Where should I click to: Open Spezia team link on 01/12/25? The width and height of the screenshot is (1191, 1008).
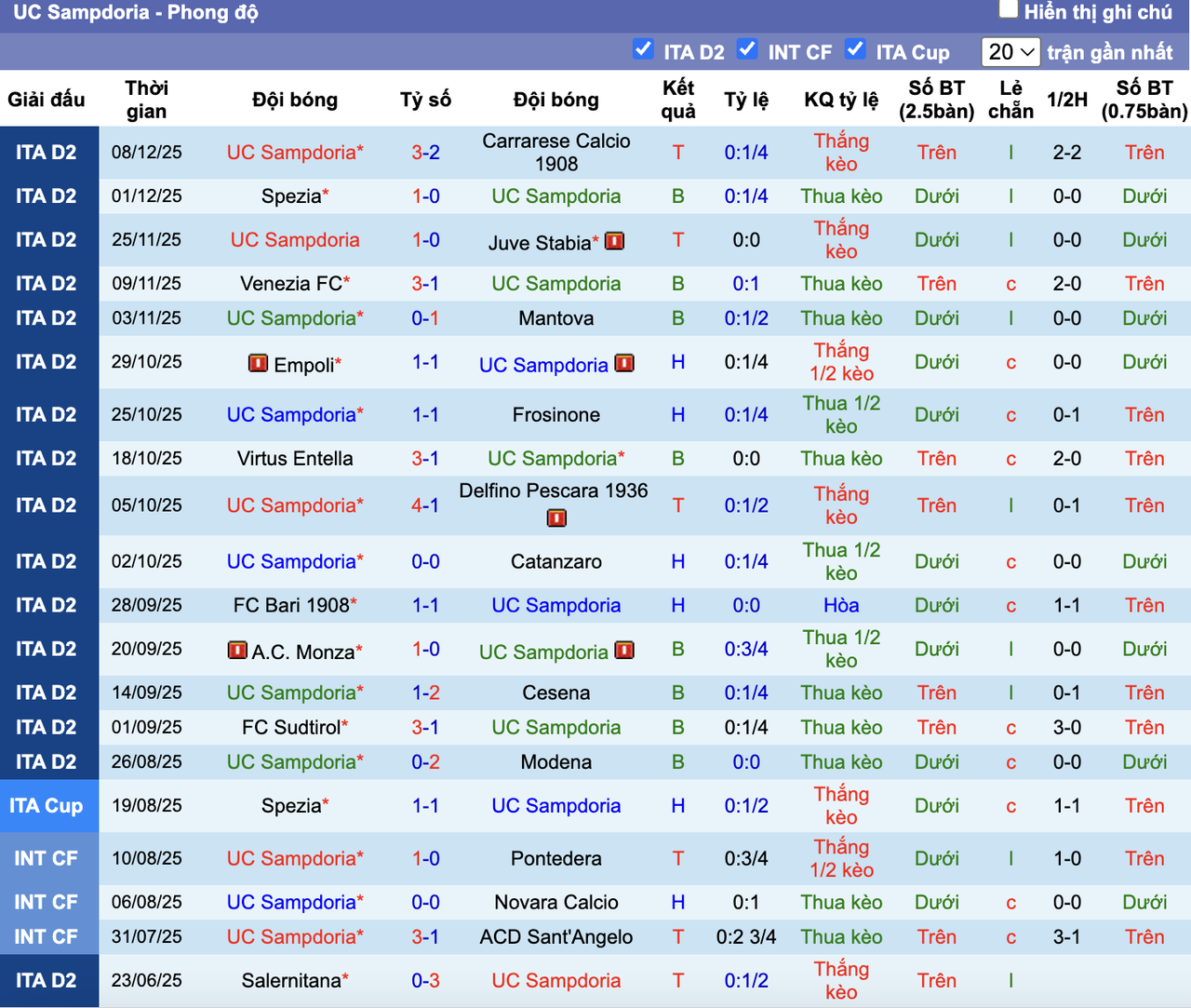pyautogui.click(x=291, y=196)
